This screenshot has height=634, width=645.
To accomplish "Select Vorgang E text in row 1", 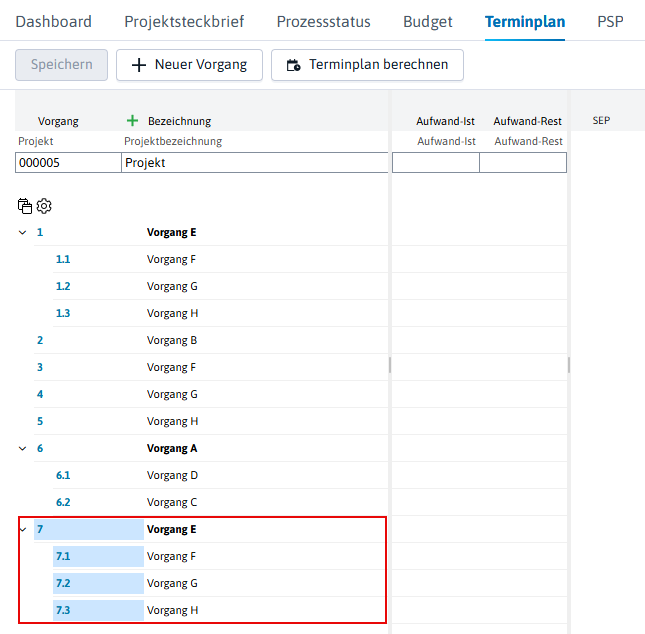I will (172, 232).
